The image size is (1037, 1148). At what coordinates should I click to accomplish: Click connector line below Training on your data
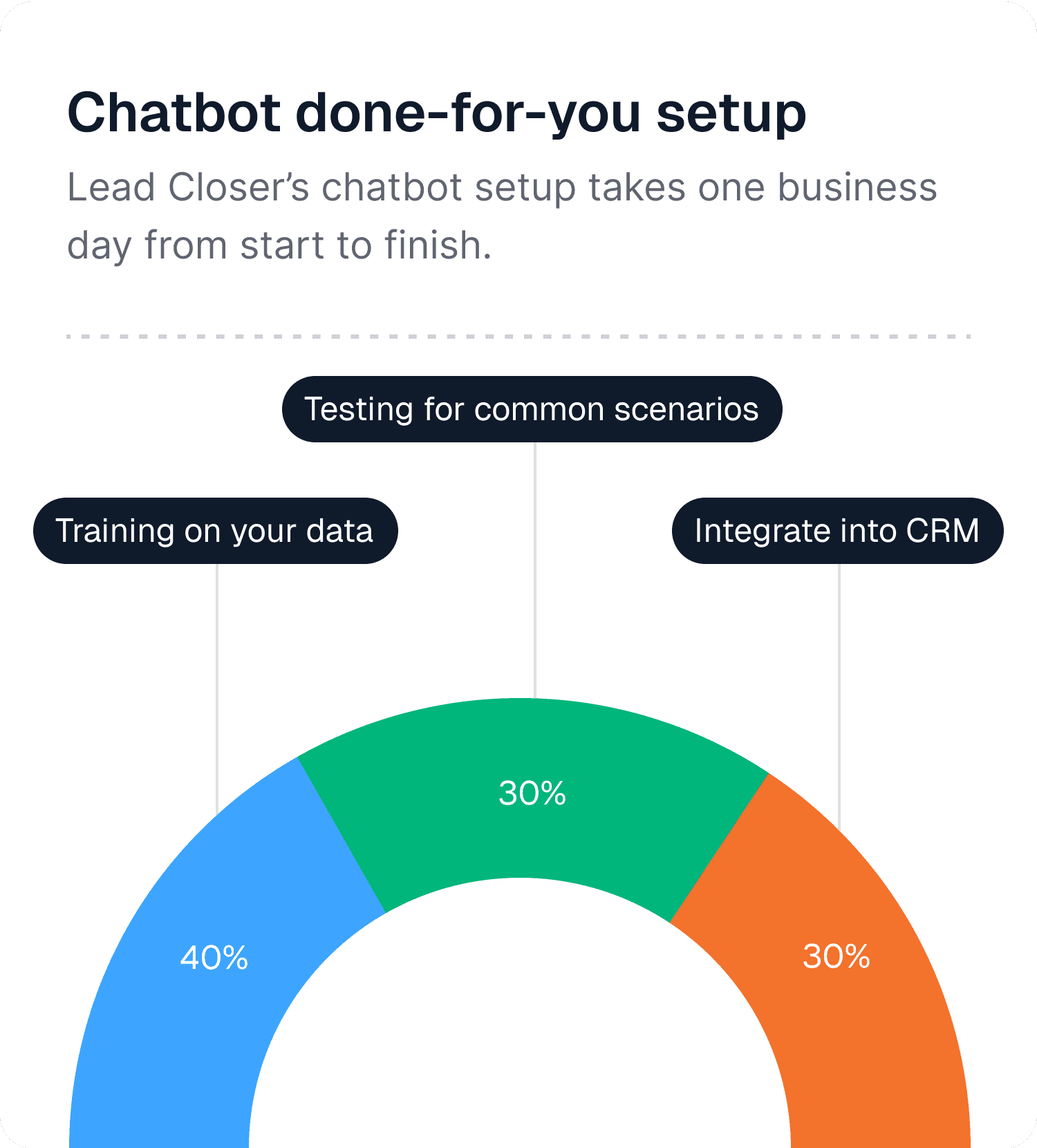217,689
